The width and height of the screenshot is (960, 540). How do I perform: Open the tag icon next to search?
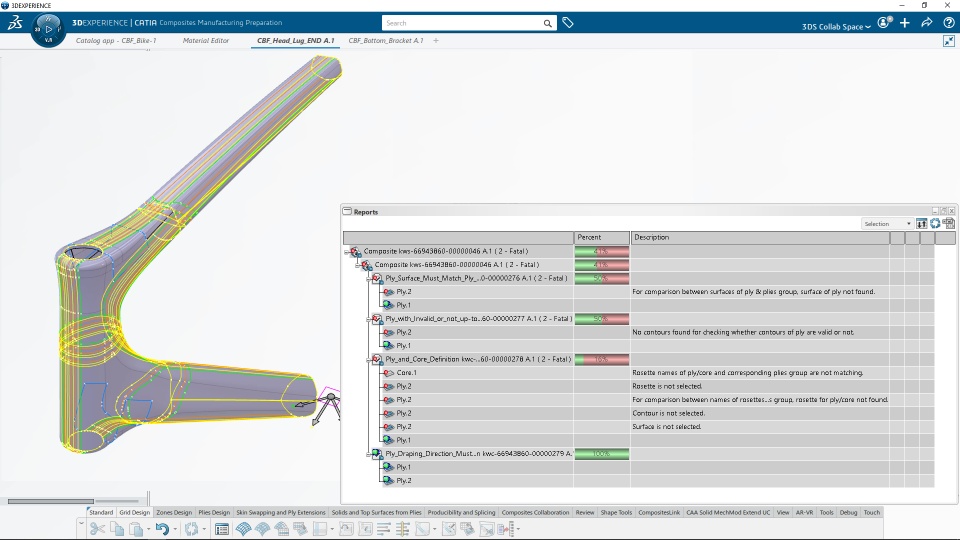(568, 23)
